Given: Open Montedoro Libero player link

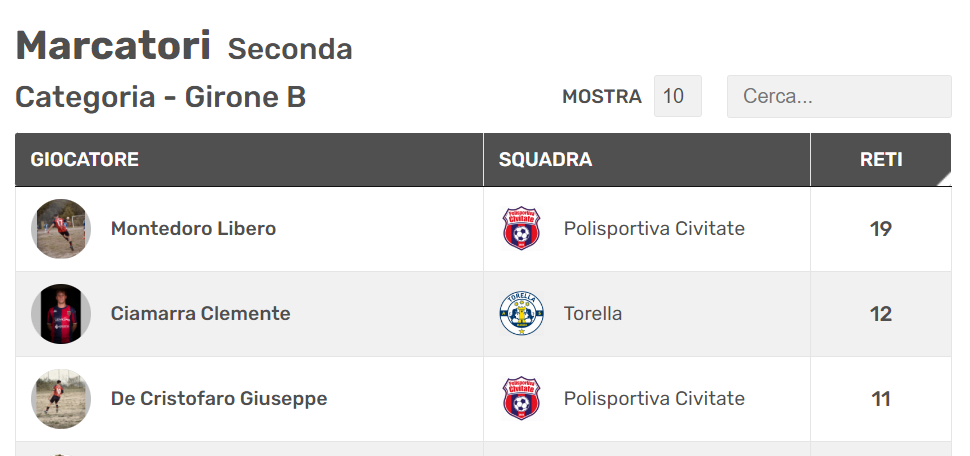Looking at the screenshot, I should [193, 229].
